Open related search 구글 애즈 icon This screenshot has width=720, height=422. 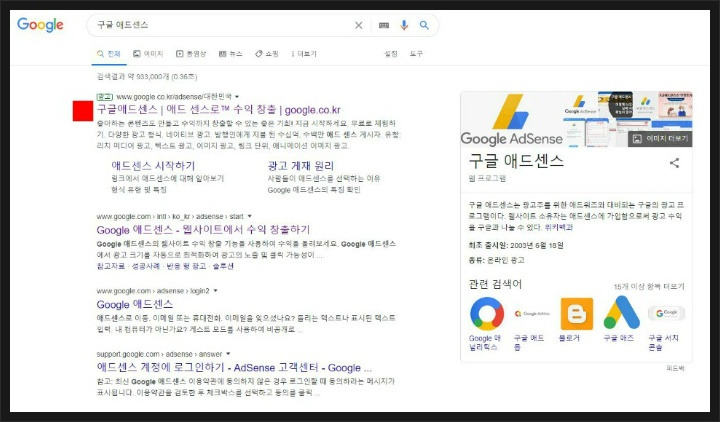pos(621,314)
